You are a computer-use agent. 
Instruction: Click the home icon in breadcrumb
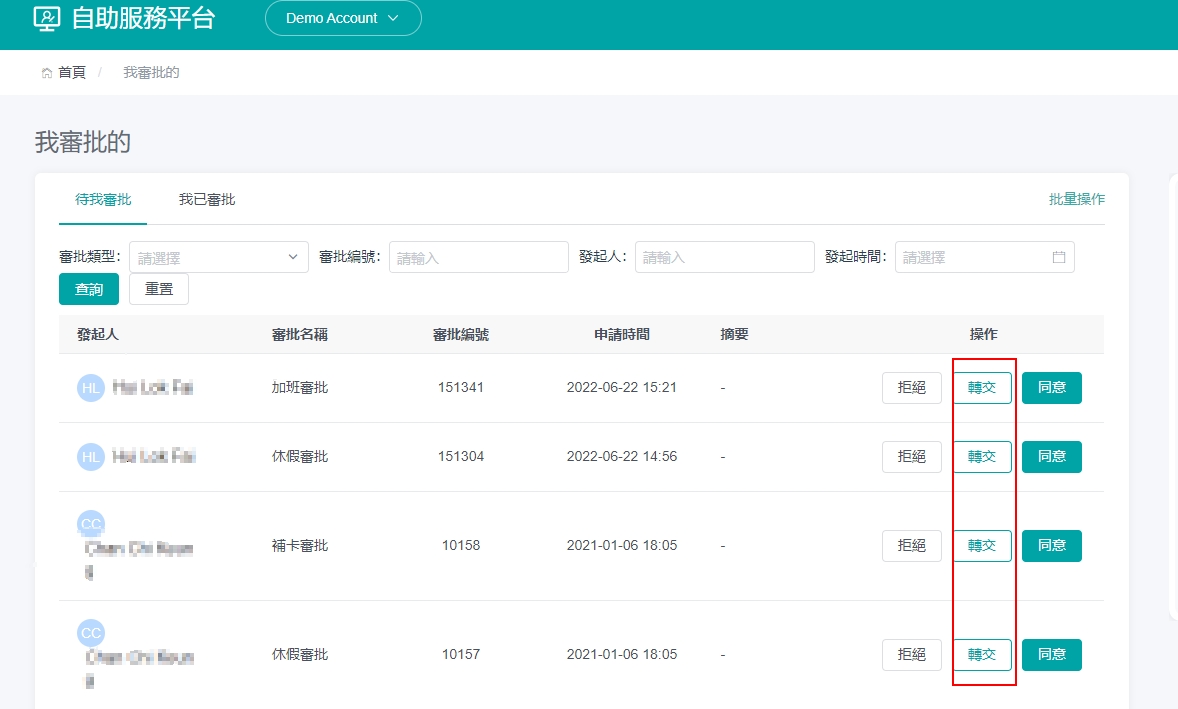[47, 73]
